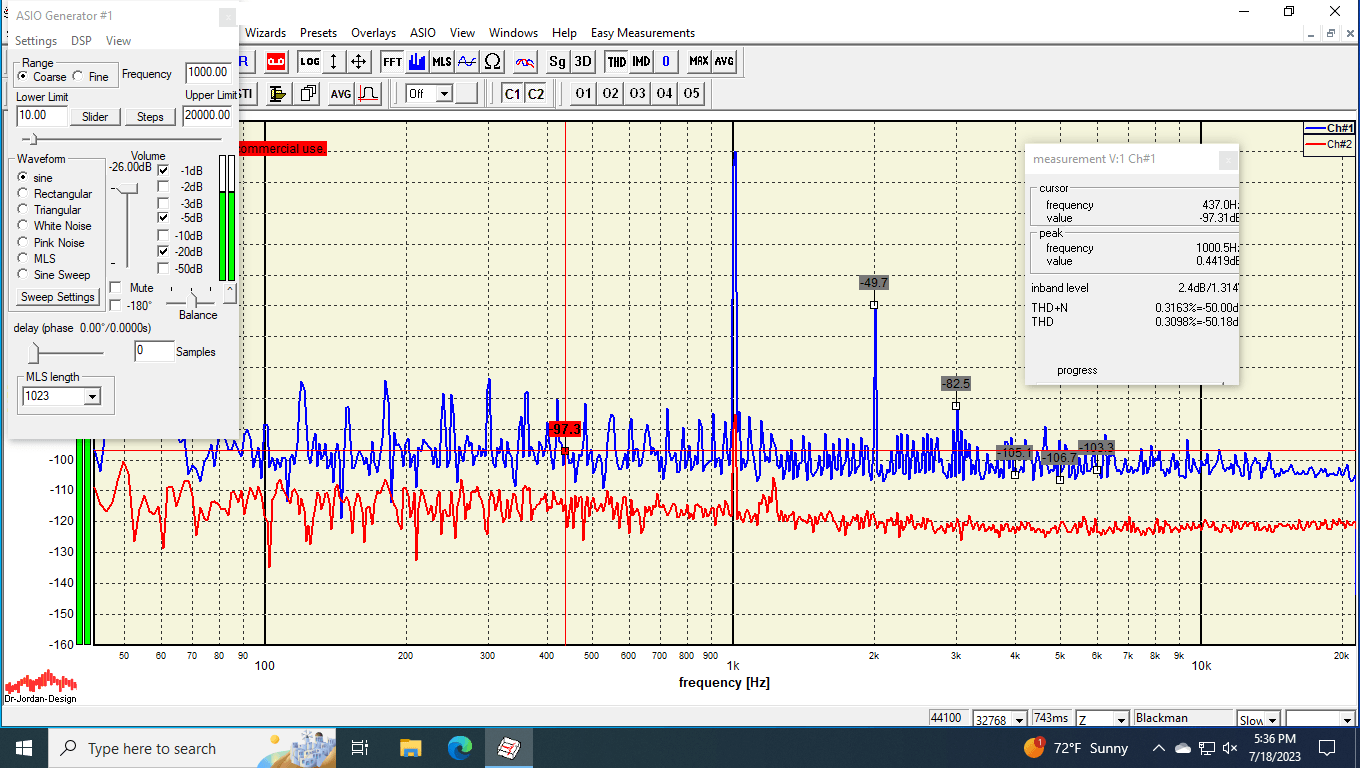The image size is (1360, 769).
Task: Select the Triangular waveform option
Action: click(x=23, y=209)
